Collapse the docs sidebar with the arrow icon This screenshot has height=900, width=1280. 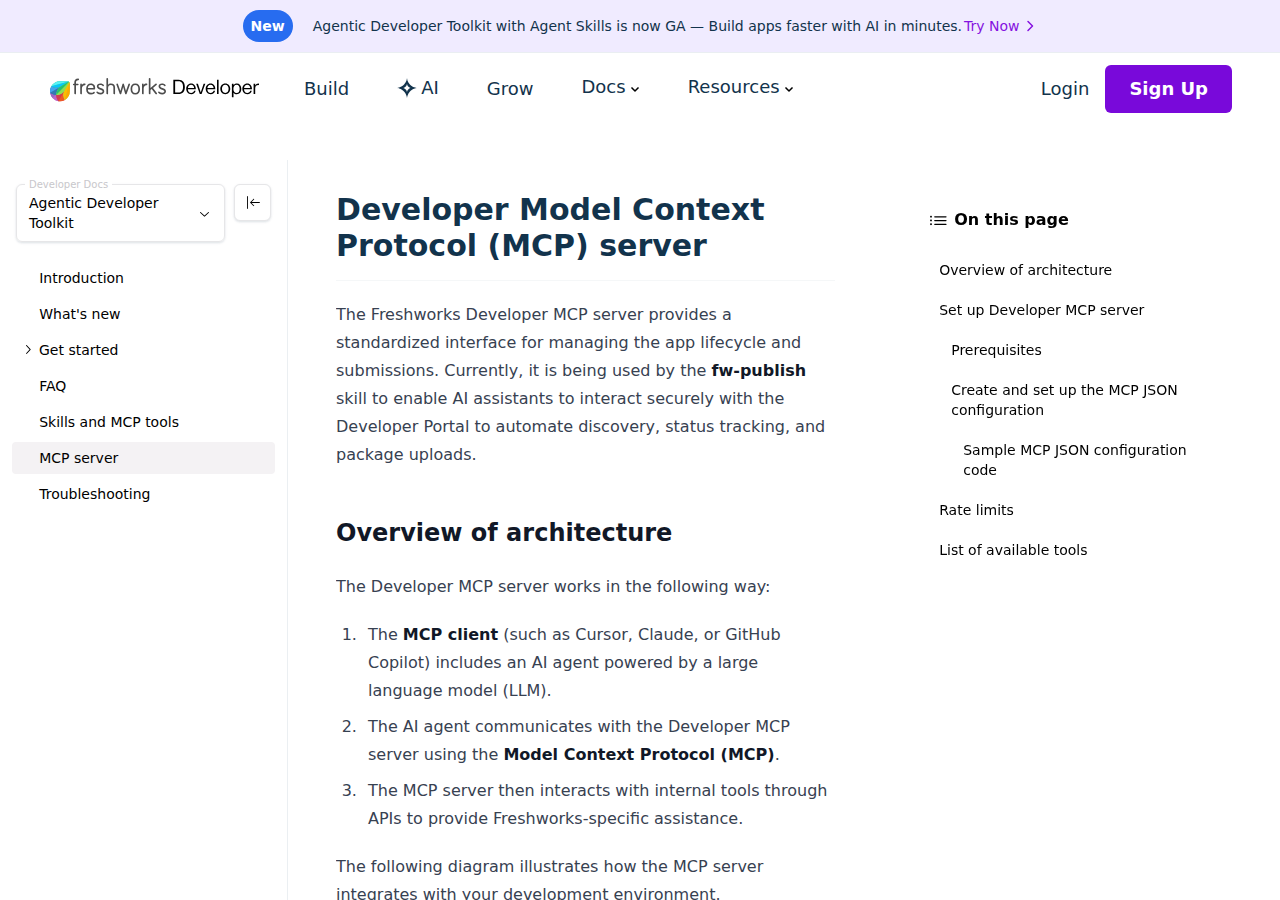click(x=252, y=203)
